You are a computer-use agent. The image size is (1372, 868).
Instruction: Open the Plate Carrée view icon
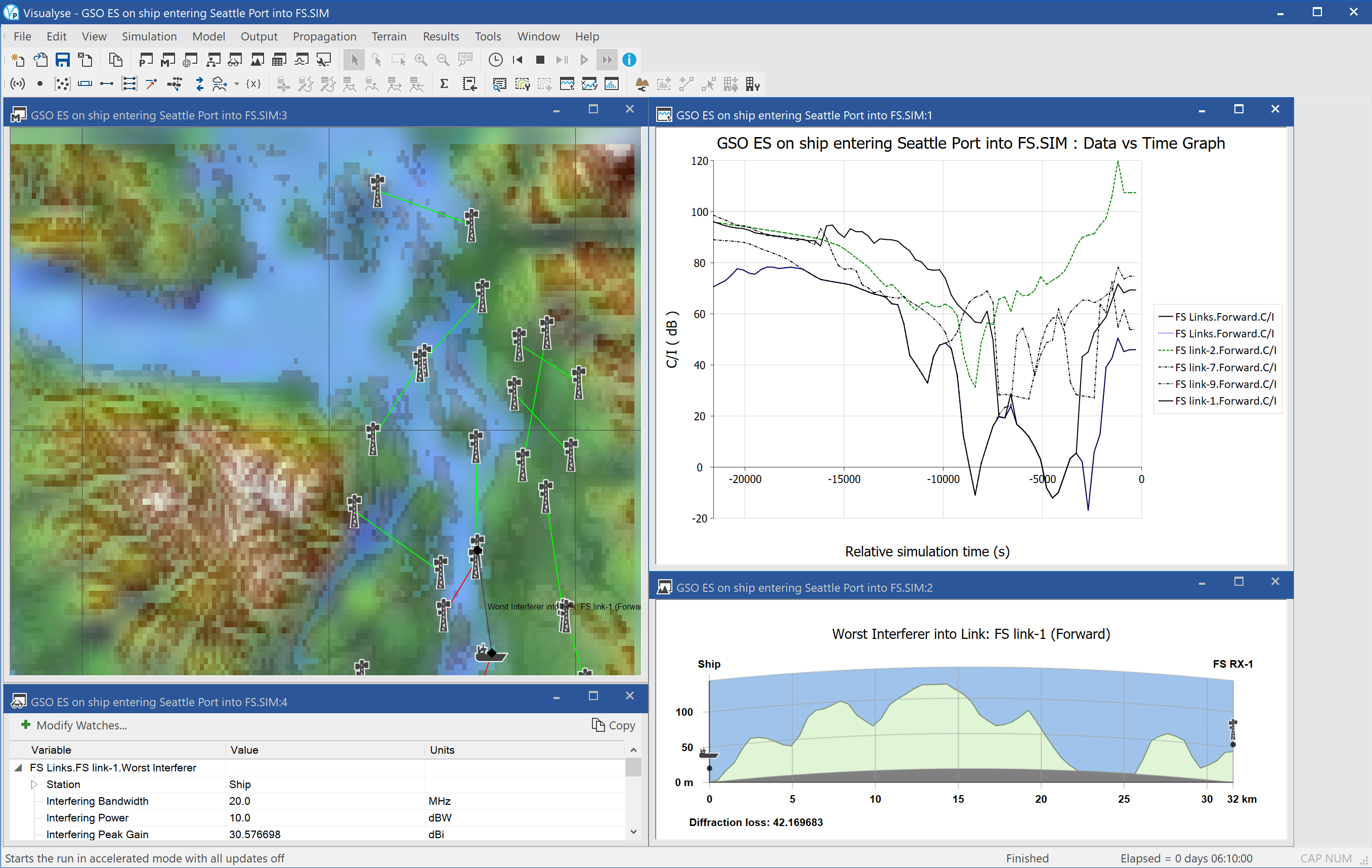click(x=146, y=60)
